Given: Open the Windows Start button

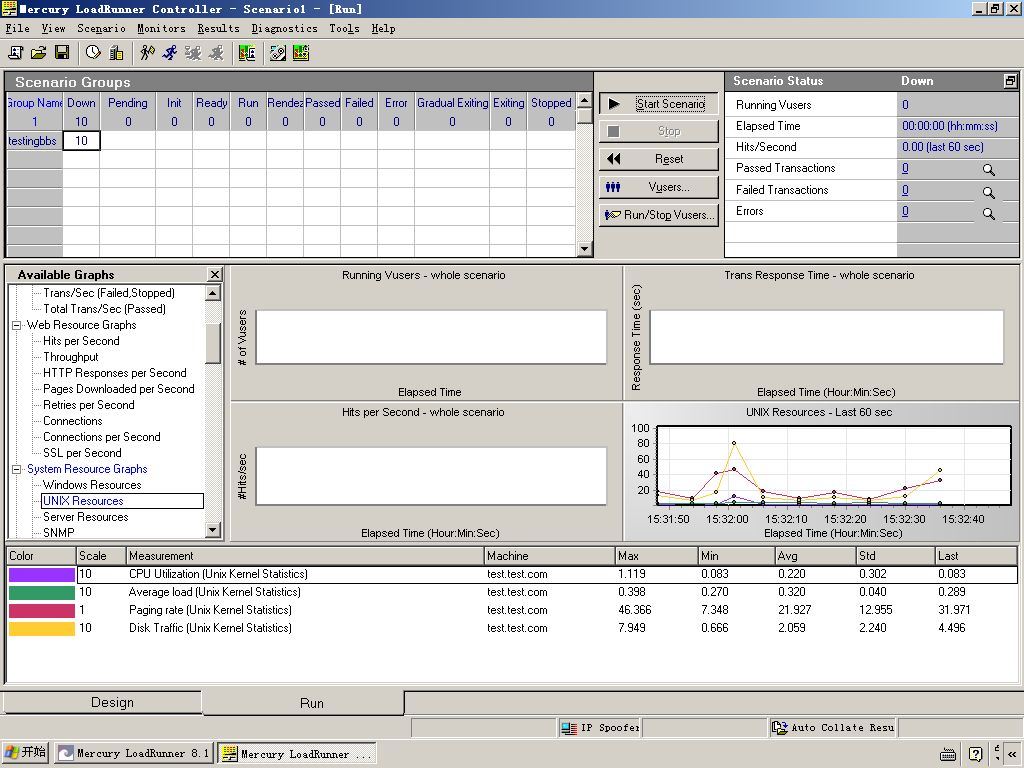Looking at the screenshot, I should [x=25, y=753].
